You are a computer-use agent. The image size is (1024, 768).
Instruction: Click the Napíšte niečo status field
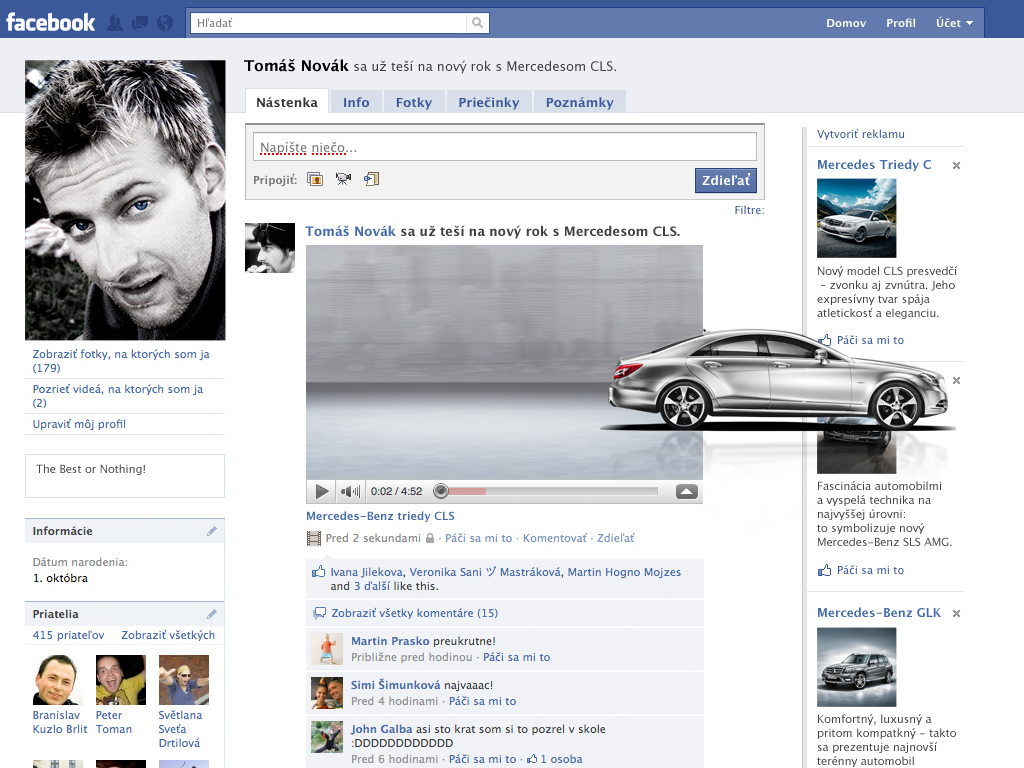coord(504,147)
